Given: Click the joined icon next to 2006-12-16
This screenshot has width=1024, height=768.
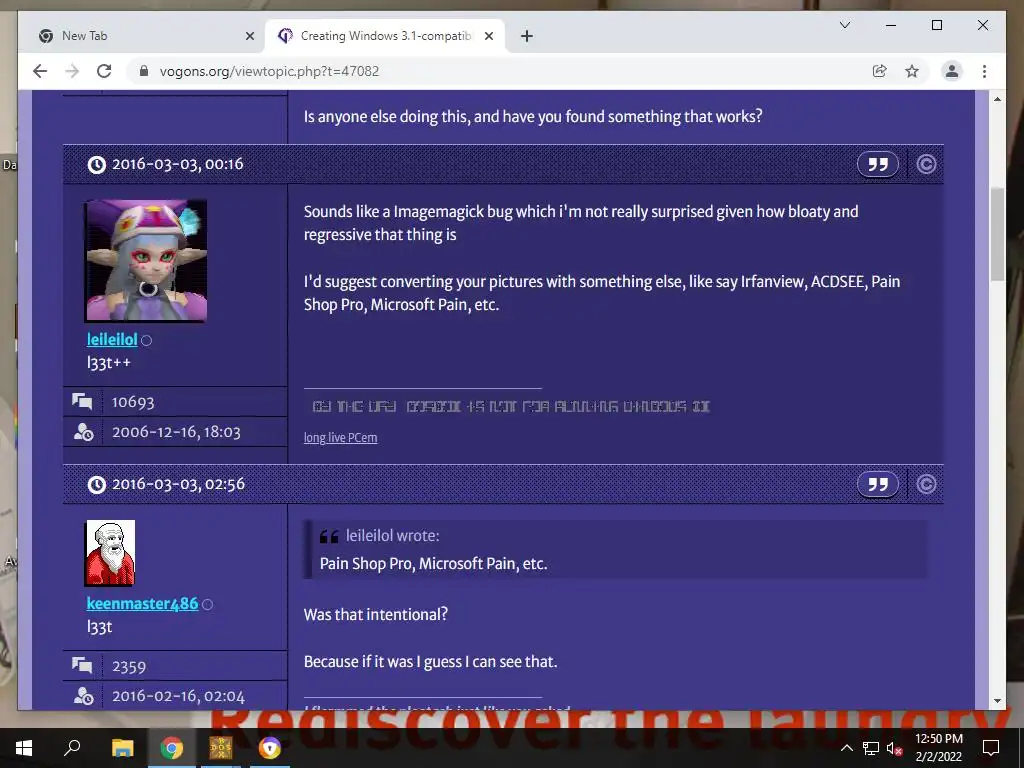Looking at the screenshot, I should (83, 432).
